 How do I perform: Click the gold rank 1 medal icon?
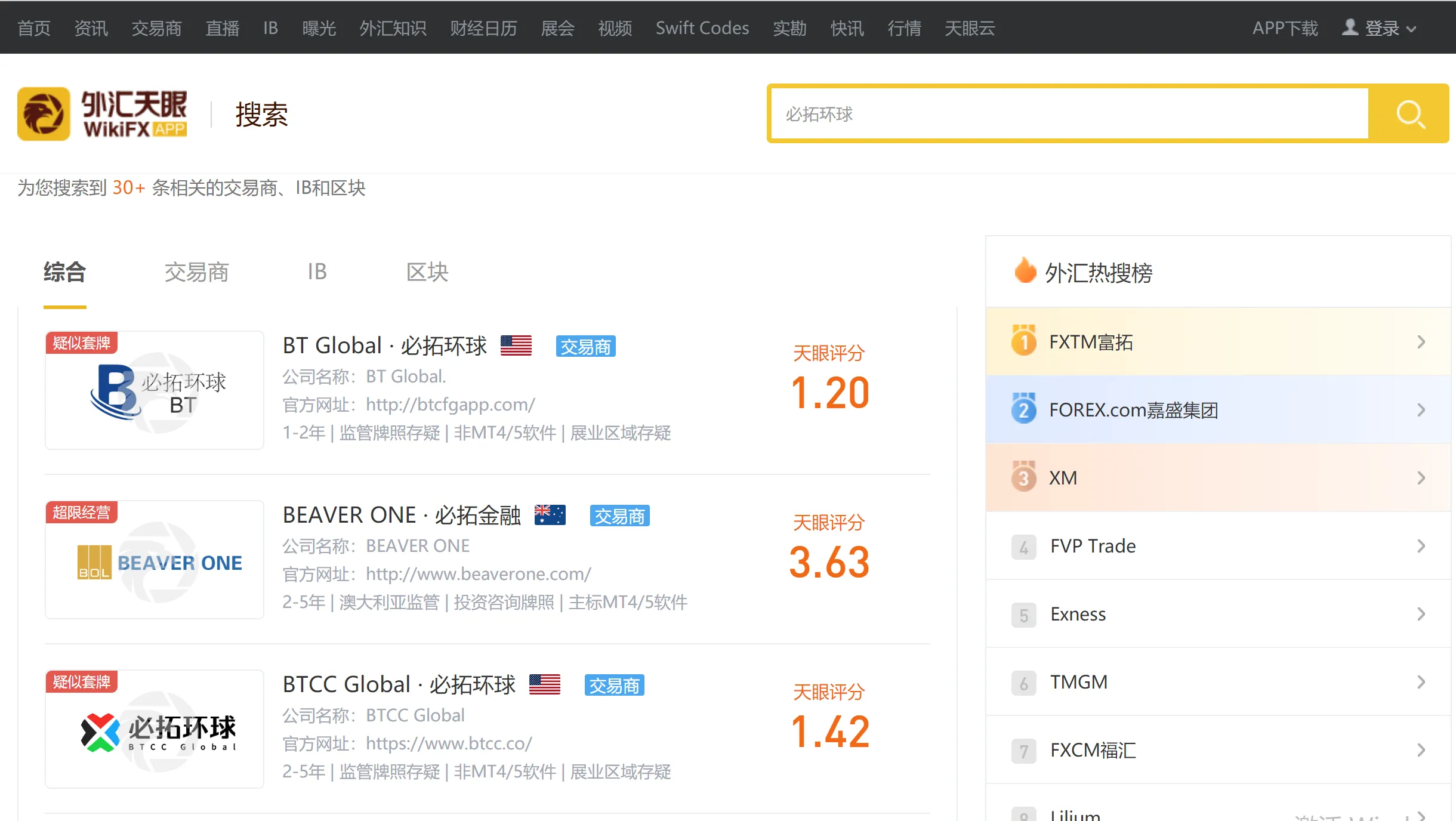(x=1024, y=341)
